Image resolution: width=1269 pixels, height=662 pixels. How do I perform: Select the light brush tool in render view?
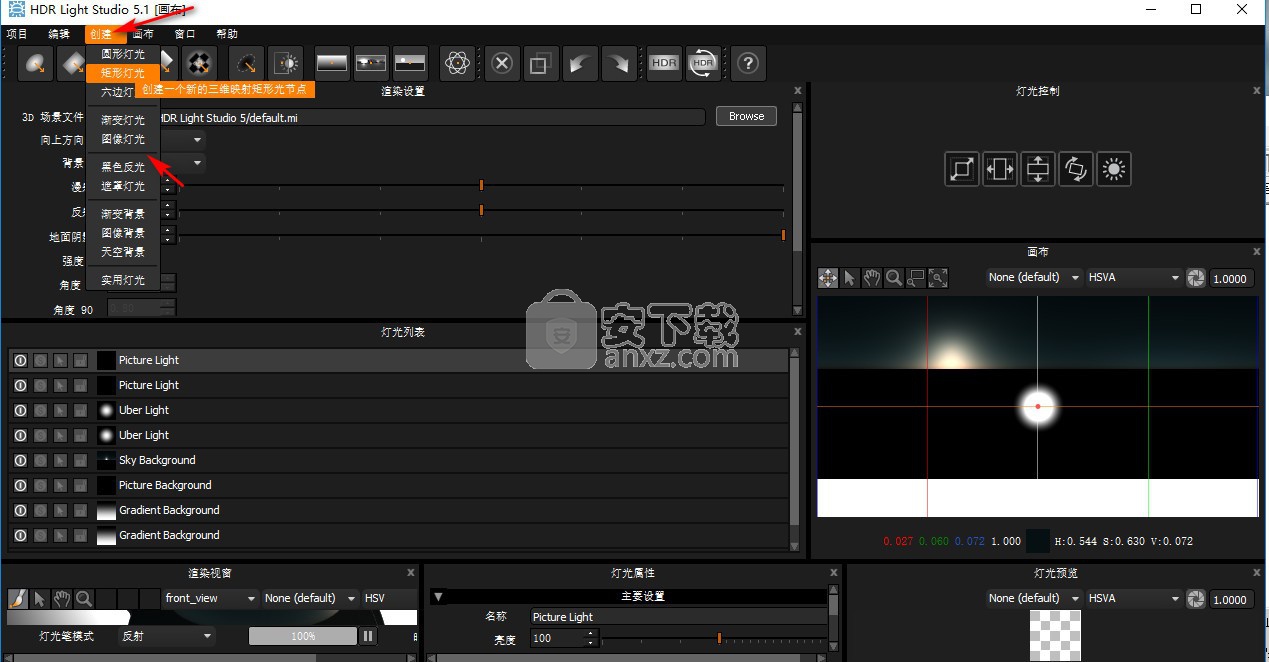(x=18, y=598)
